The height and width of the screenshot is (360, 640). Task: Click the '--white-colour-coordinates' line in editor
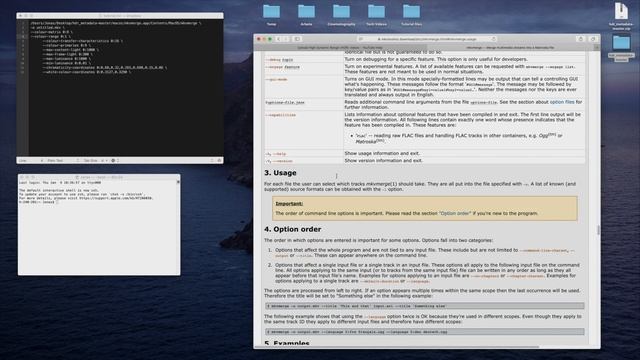(x=87, y=72)
